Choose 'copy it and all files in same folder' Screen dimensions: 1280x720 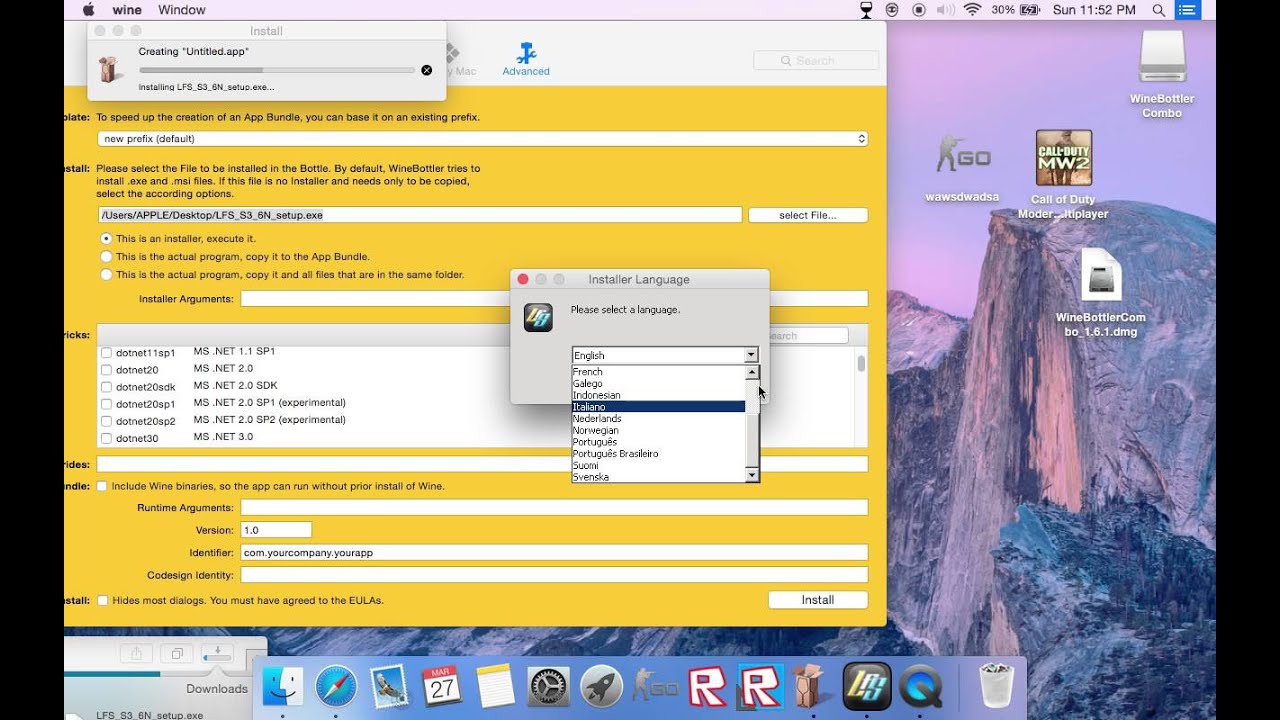click(x=106, y=275)
